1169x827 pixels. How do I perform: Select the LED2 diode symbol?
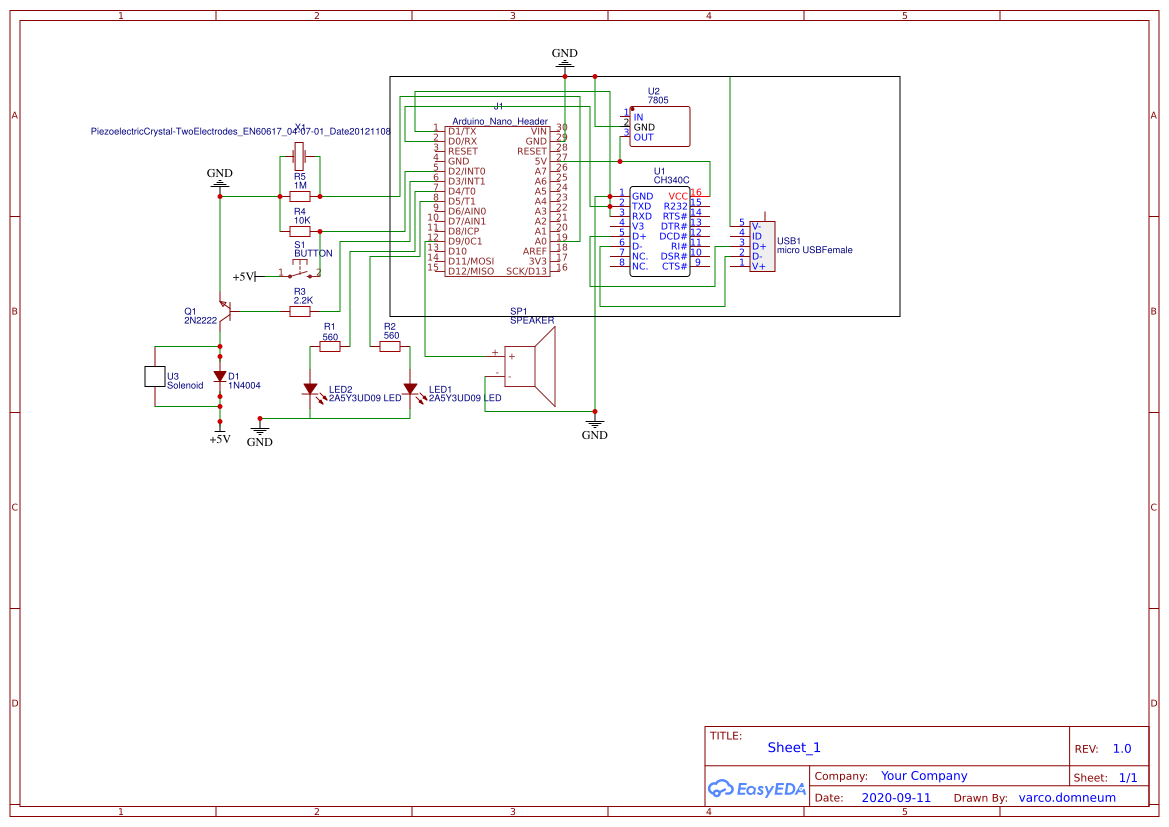coord(309,389)
